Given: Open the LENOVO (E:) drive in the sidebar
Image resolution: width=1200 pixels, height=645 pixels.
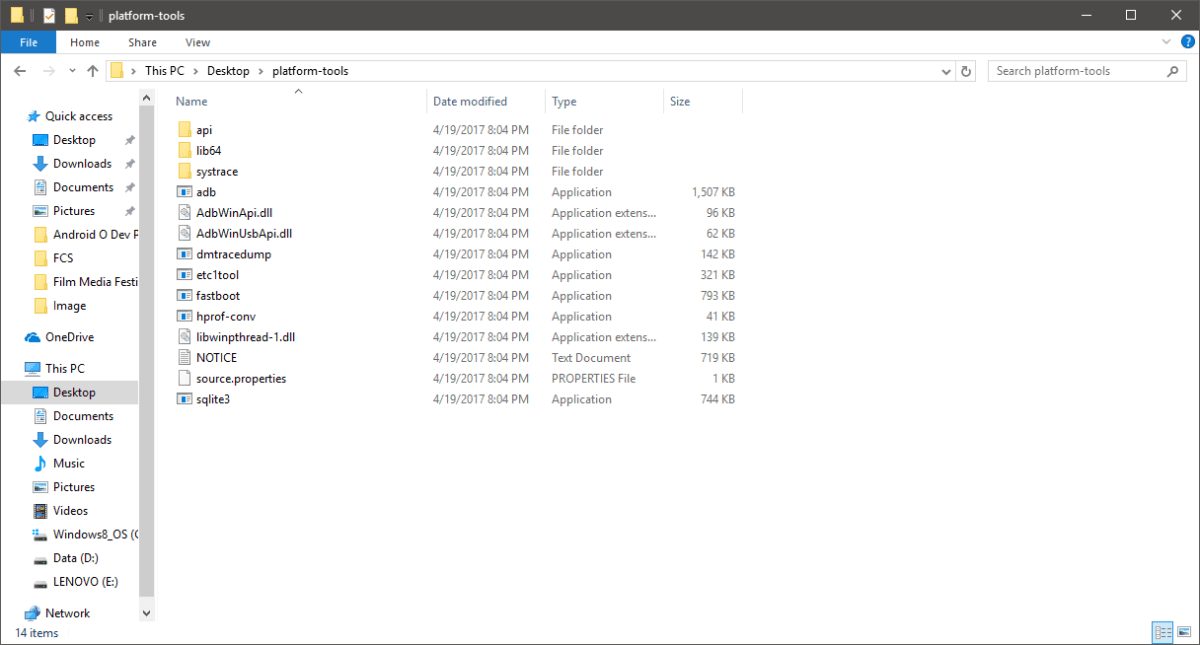Looking at the screenshot, I should (x=83, y=582).
